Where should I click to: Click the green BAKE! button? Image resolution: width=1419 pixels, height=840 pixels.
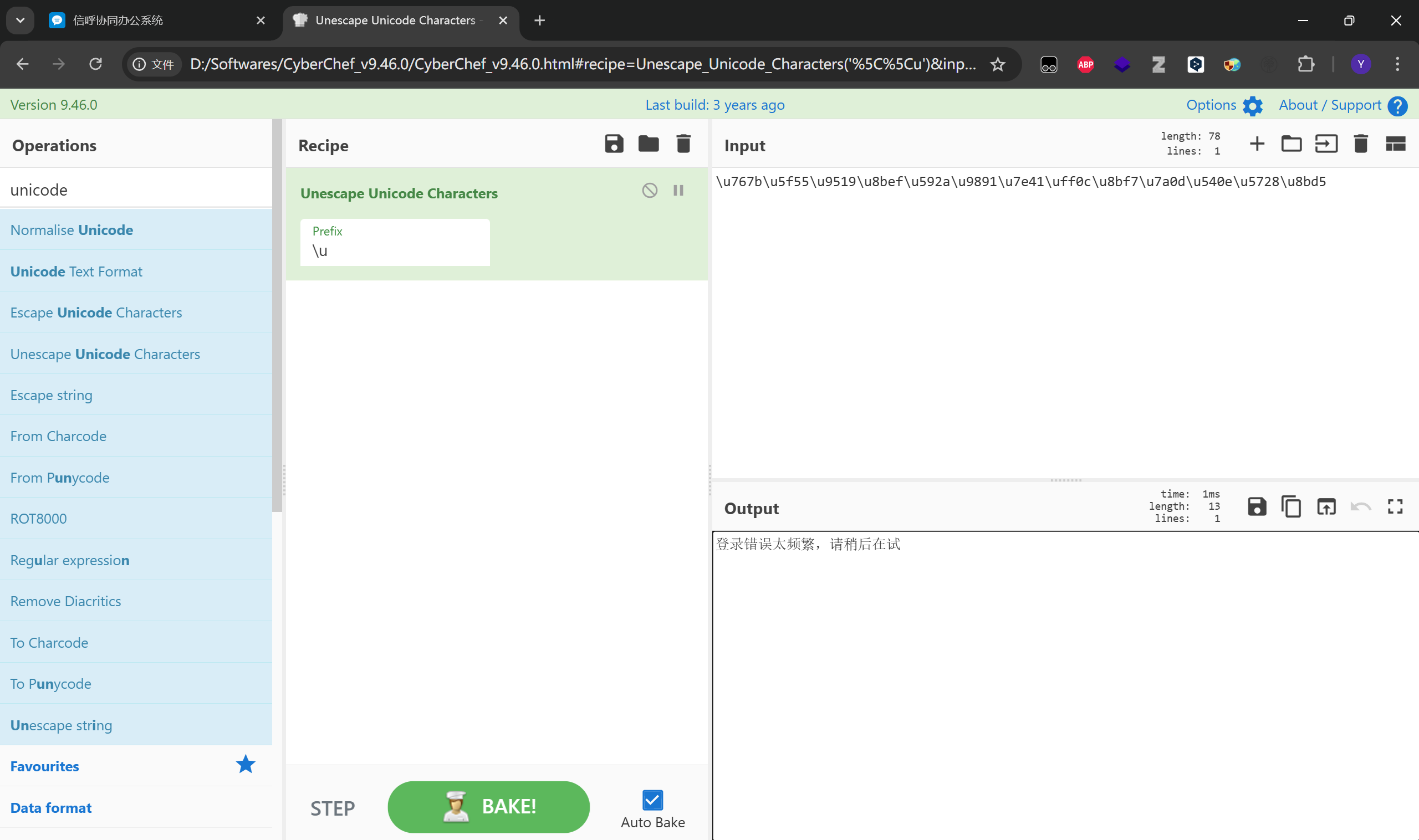tap(488, 807)
